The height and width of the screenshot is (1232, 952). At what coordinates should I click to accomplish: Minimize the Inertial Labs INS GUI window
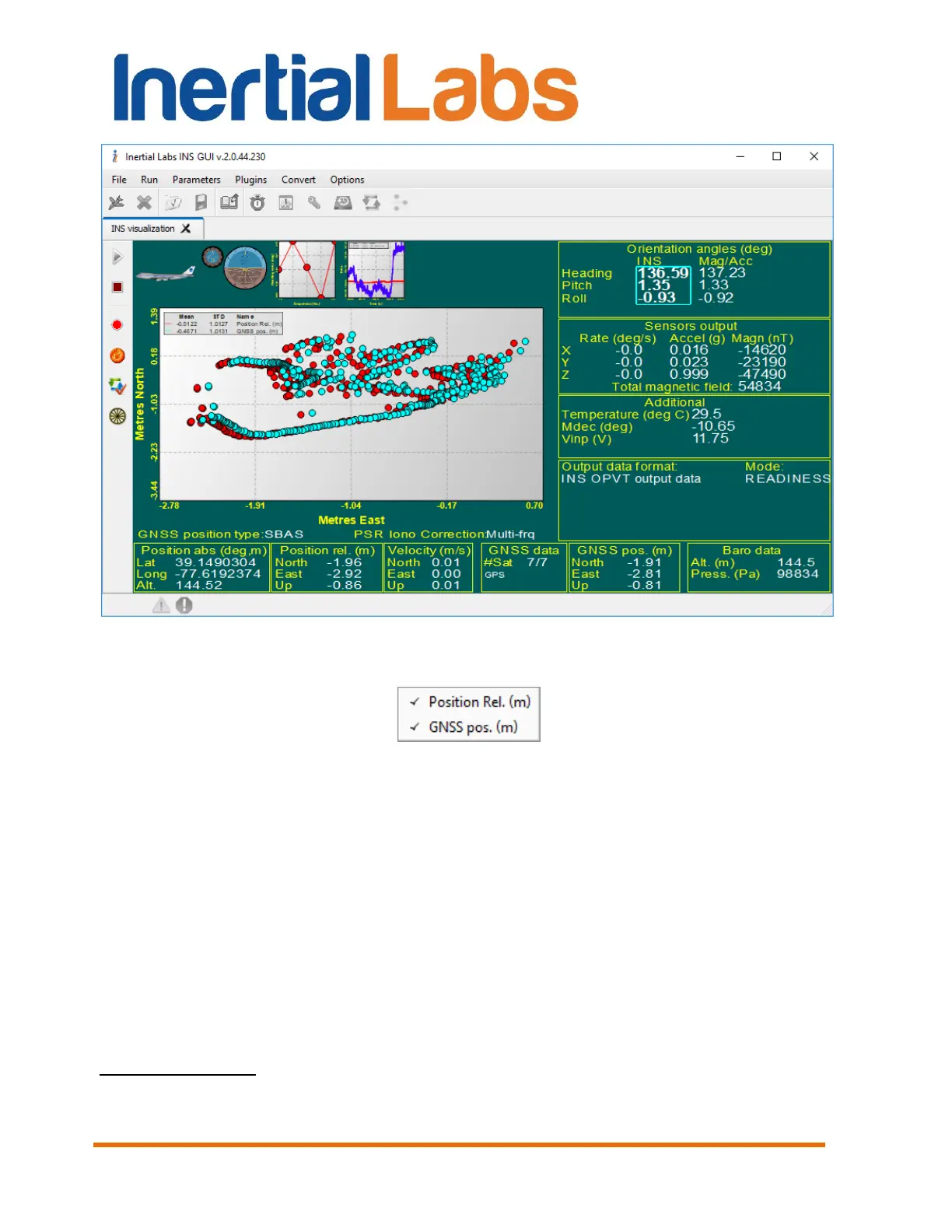(740, 156)
